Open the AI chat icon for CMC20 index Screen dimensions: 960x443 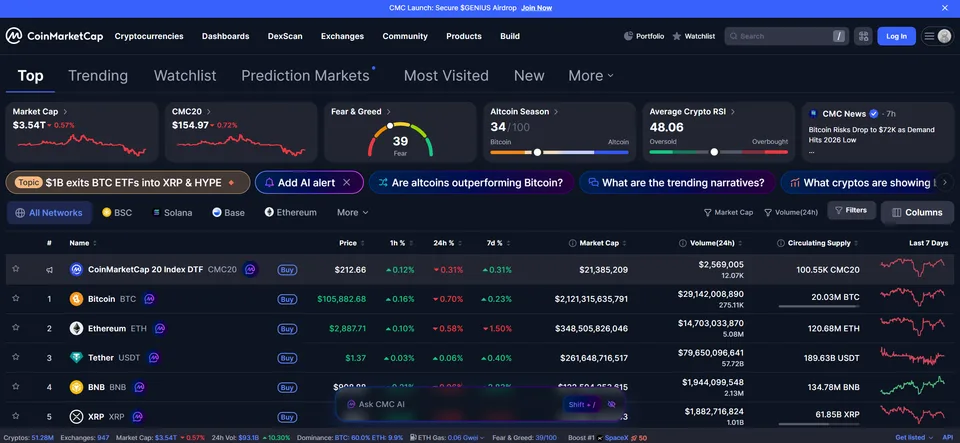coord(250,269)
